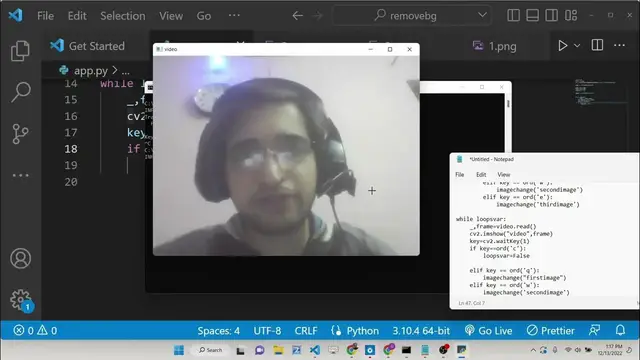The image size is (640, 360).
Task: Minimize the video window
Action: 371,49
